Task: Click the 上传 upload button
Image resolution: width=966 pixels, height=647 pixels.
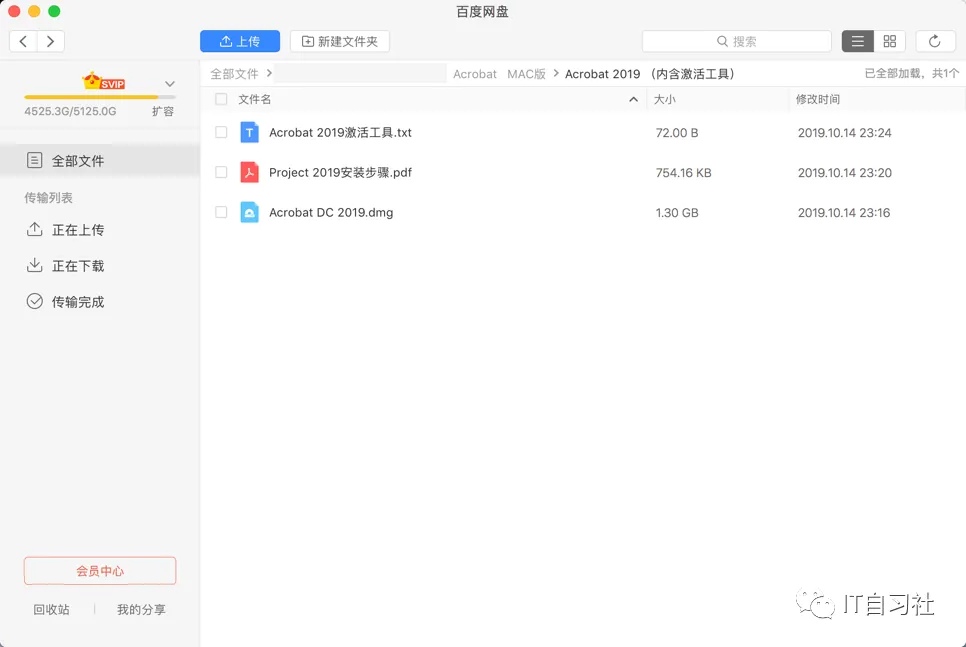Action: (240, 41)
